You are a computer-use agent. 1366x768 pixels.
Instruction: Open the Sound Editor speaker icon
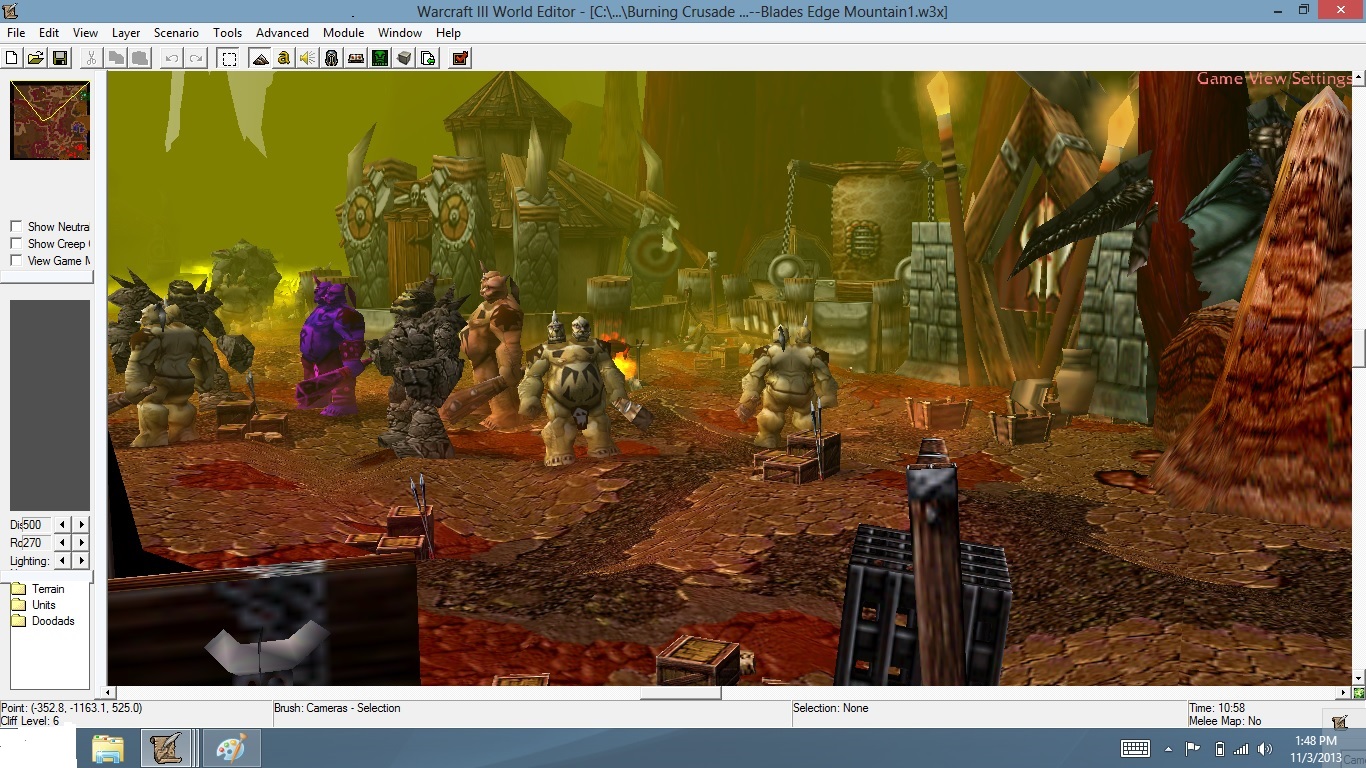click(x=308, y=58)
